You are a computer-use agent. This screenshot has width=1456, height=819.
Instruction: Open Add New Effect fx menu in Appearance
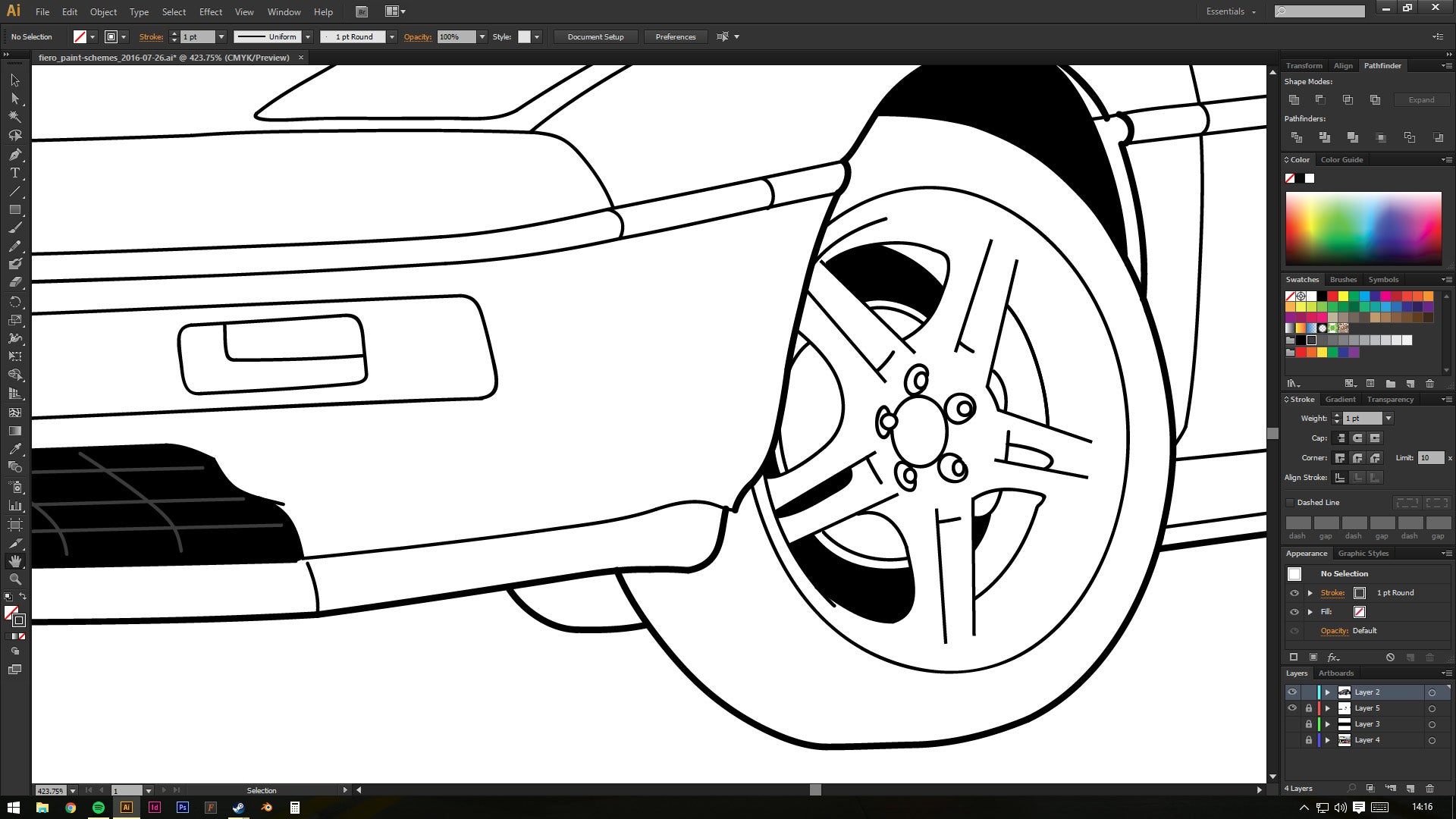[x=1333, y=657]
